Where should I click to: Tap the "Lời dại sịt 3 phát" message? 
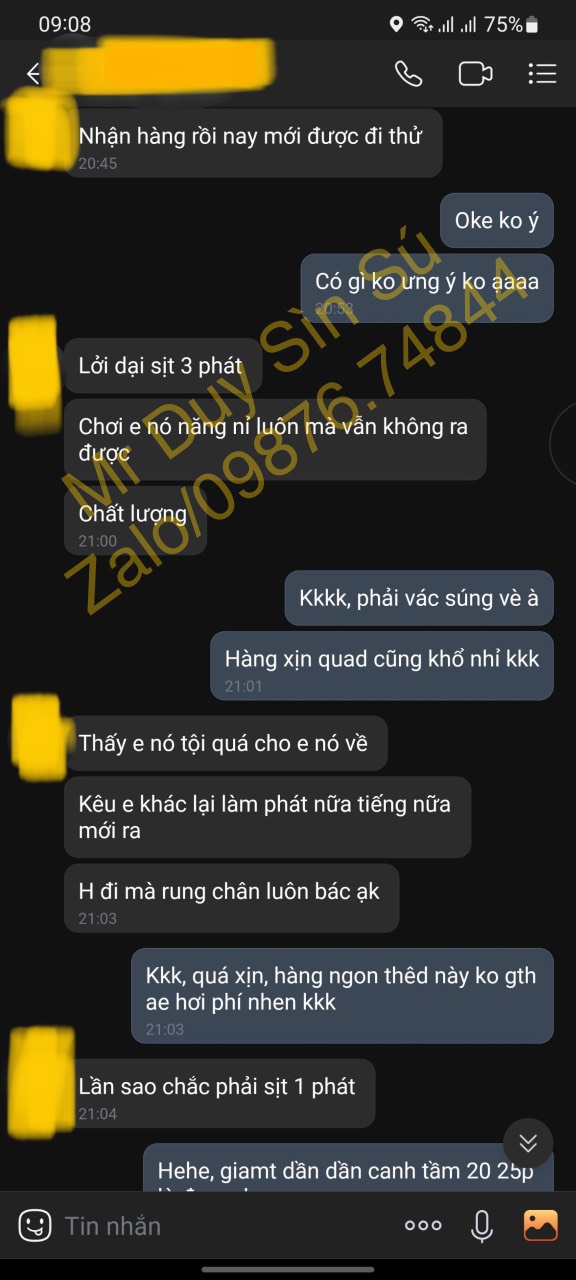164,366
